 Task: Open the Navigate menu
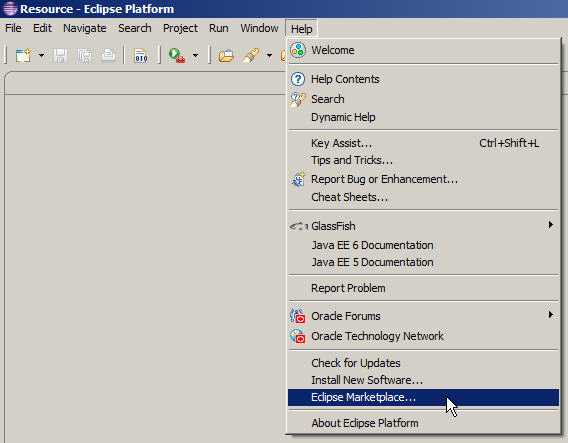(85, 28)
